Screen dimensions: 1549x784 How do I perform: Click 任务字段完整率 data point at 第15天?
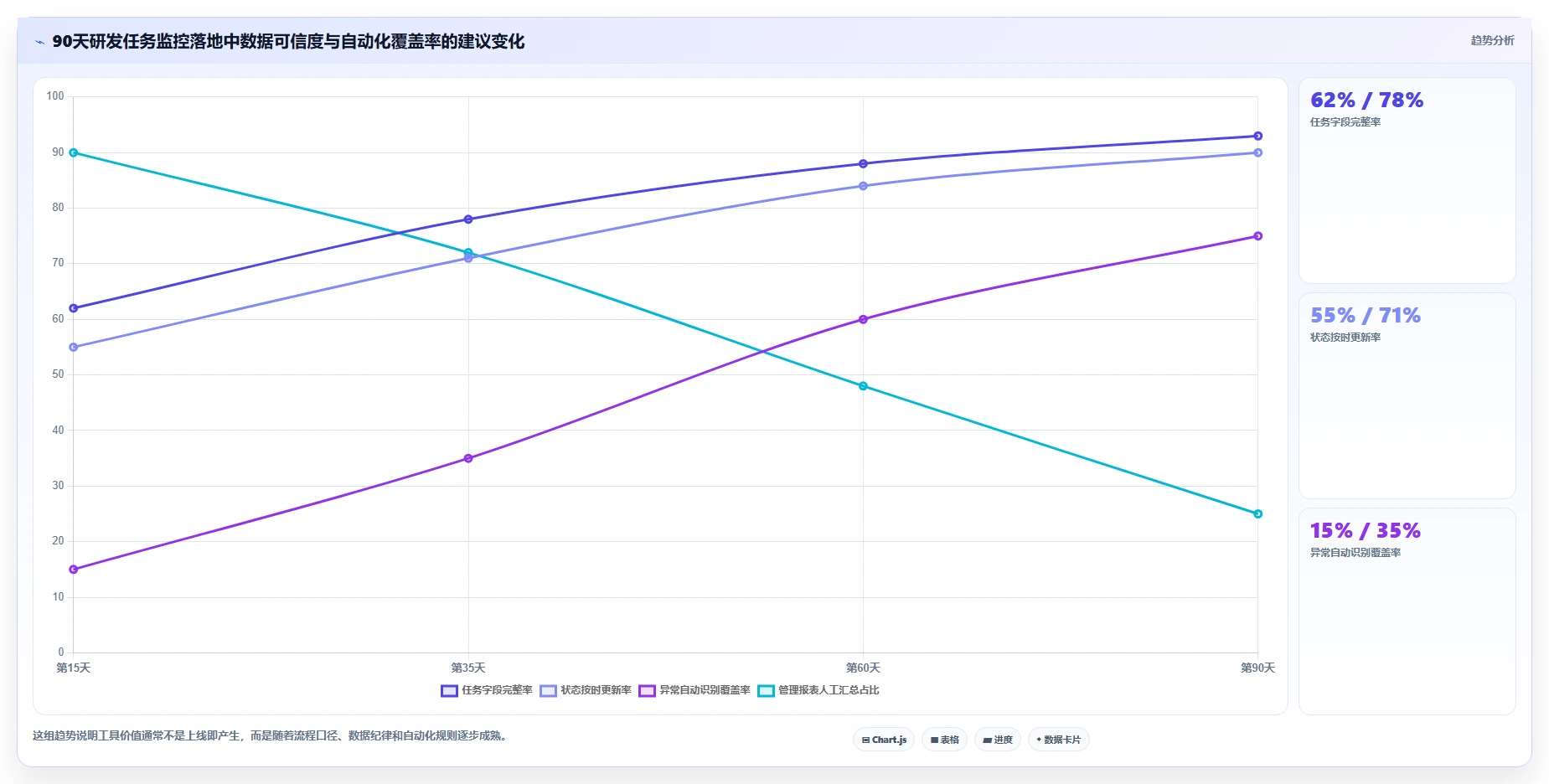74,308
